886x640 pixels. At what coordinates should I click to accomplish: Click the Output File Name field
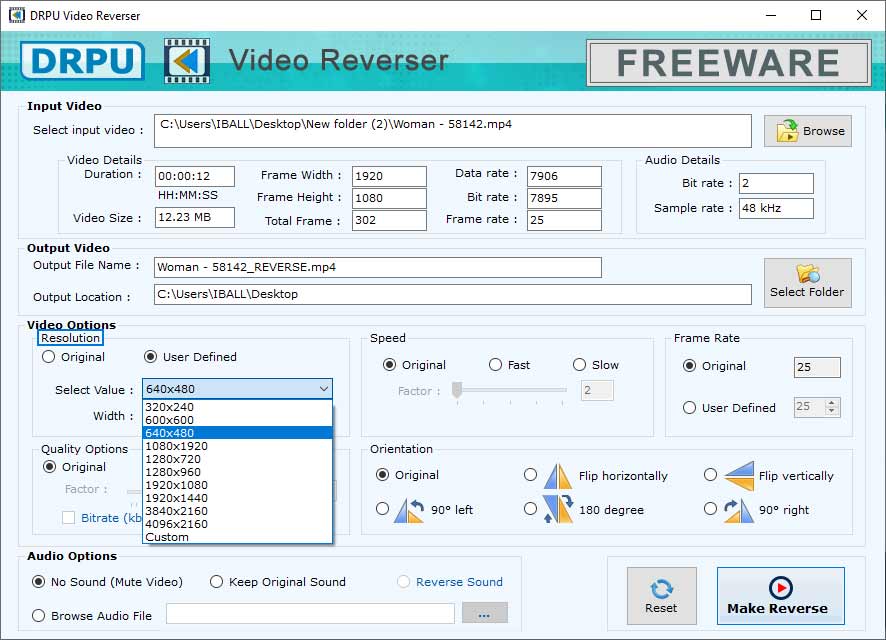(377, 267)
